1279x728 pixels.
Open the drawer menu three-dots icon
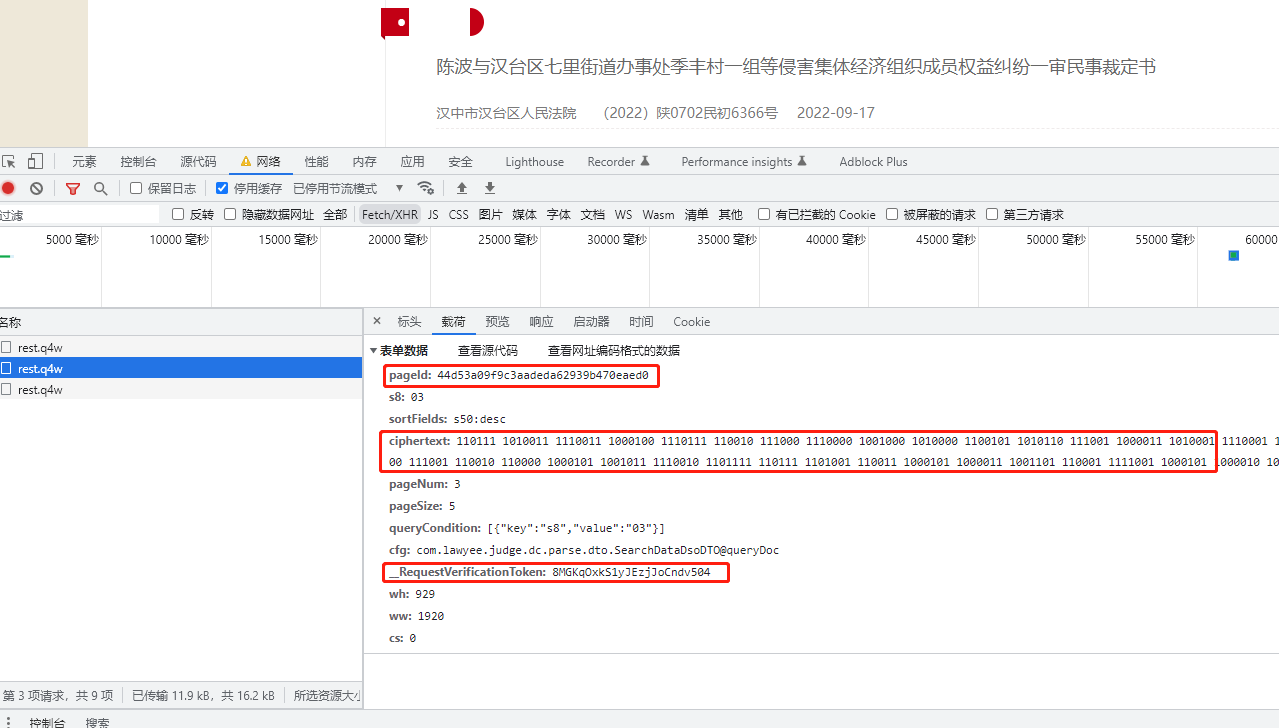(9, 722)
